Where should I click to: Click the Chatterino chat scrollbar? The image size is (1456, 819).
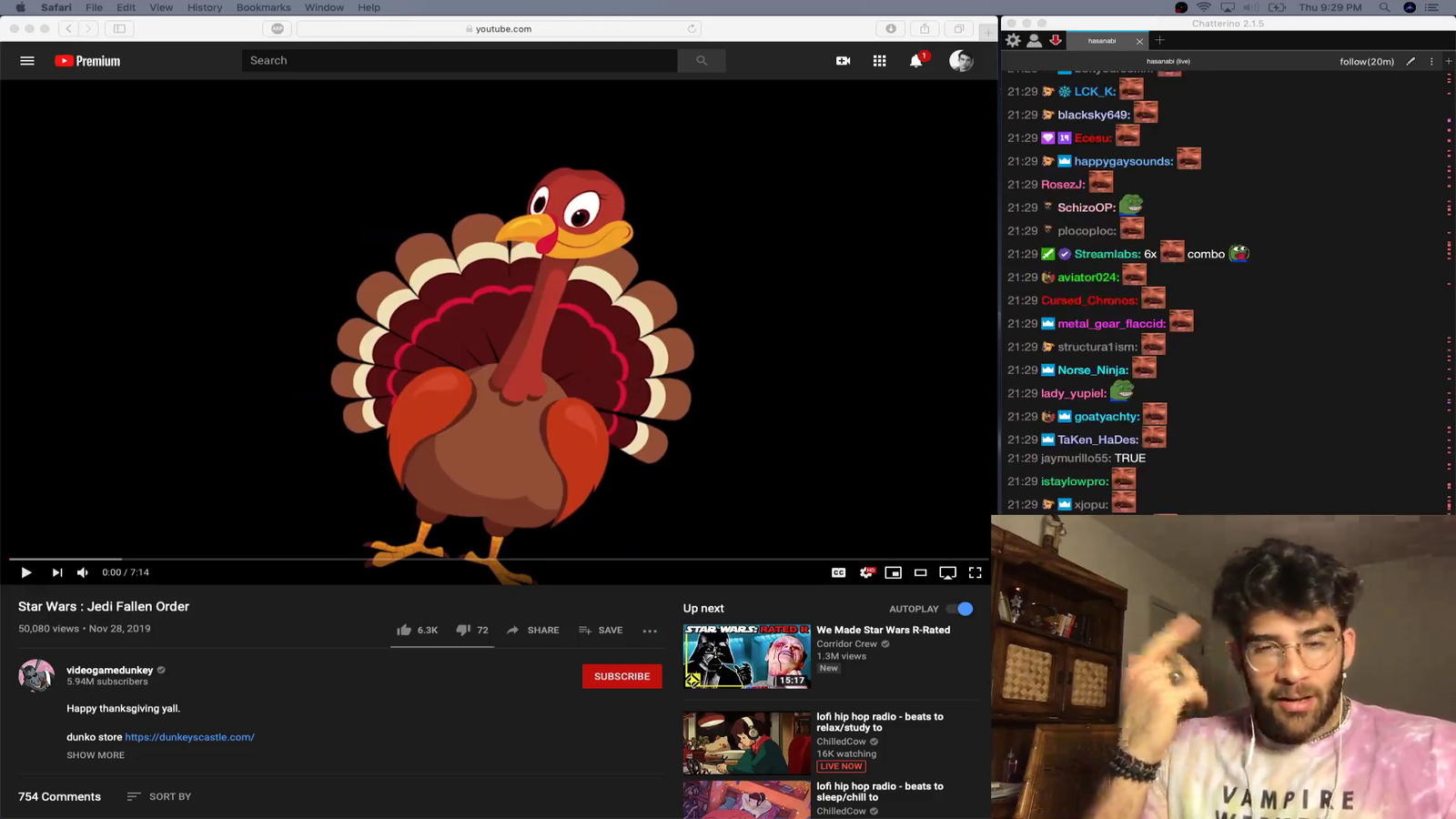pyautogui.click(x=1449, y=291)
